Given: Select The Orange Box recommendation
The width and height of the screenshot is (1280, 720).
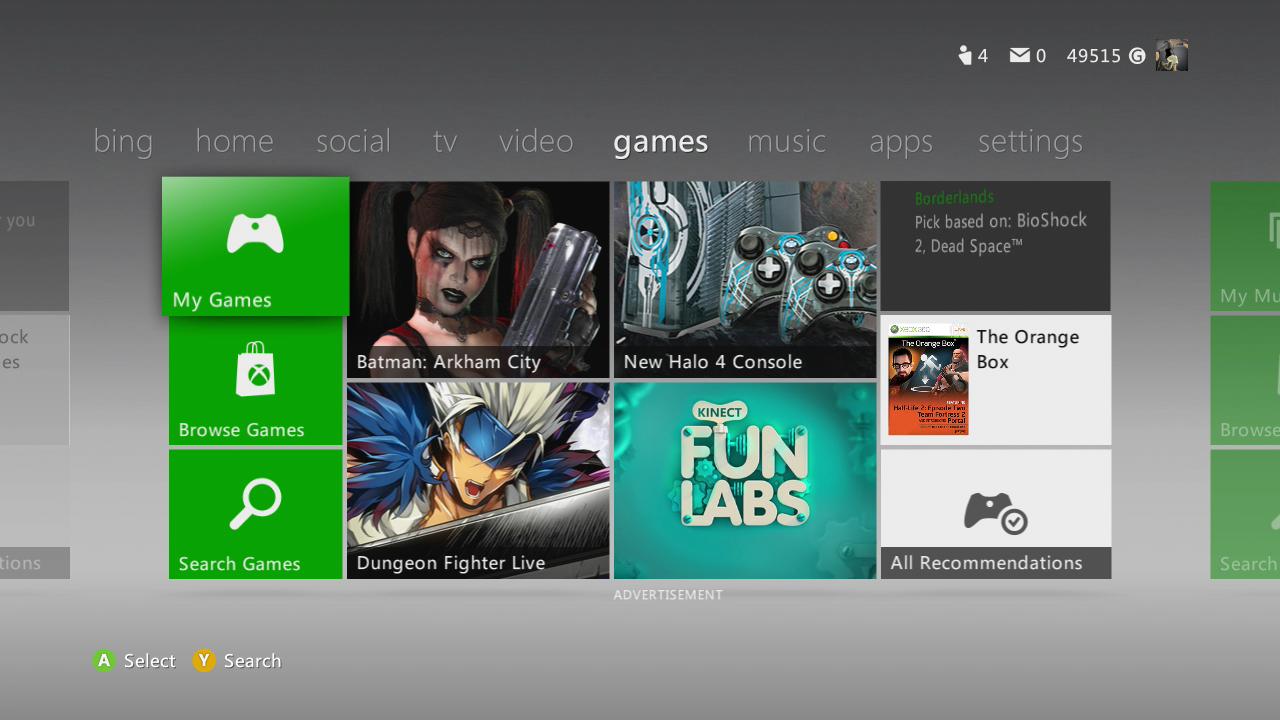Looking at the screenshot, I should [x=995, y=380].
